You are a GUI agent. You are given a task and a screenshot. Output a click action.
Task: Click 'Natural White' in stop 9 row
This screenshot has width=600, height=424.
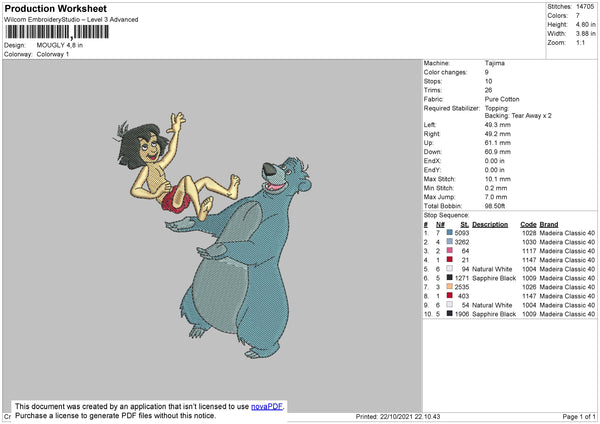click(492, 305)
